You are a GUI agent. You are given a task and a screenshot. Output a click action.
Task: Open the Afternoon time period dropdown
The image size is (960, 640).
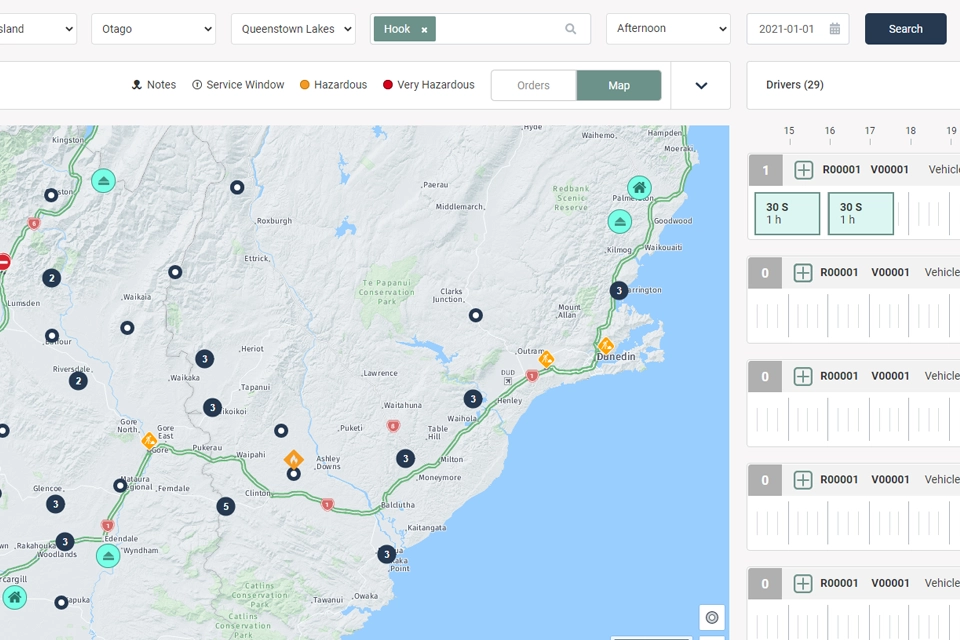tap(666, 28)
